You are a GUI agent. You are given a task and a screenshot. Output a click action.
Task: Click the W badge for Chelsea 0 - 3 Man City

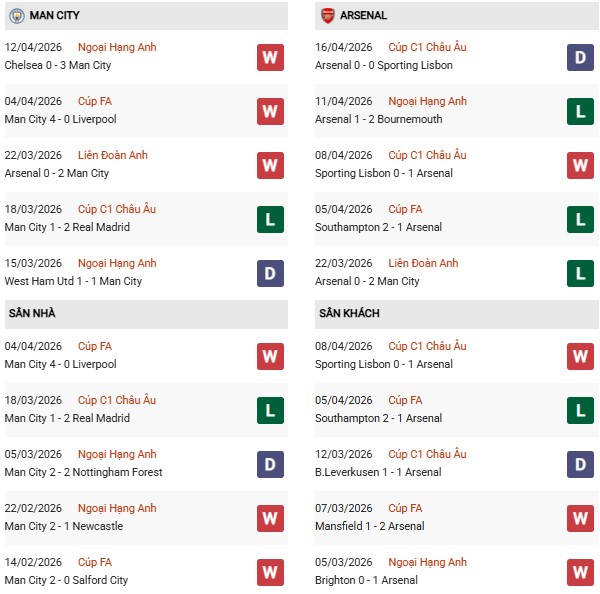270,57
